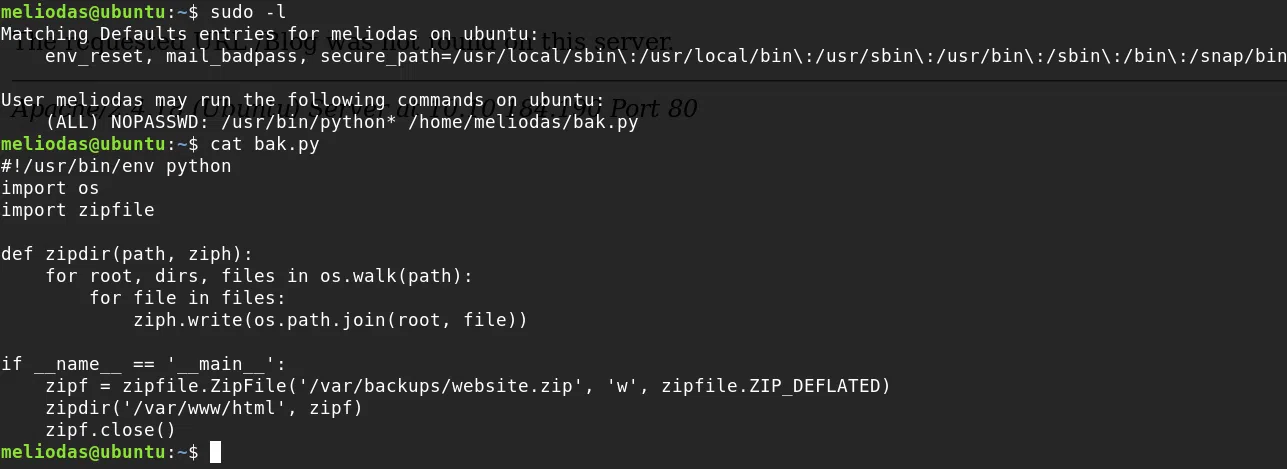
Task: Click the "ziph.write(os.path.join(root, file))" line
Action: coord(330,320)
